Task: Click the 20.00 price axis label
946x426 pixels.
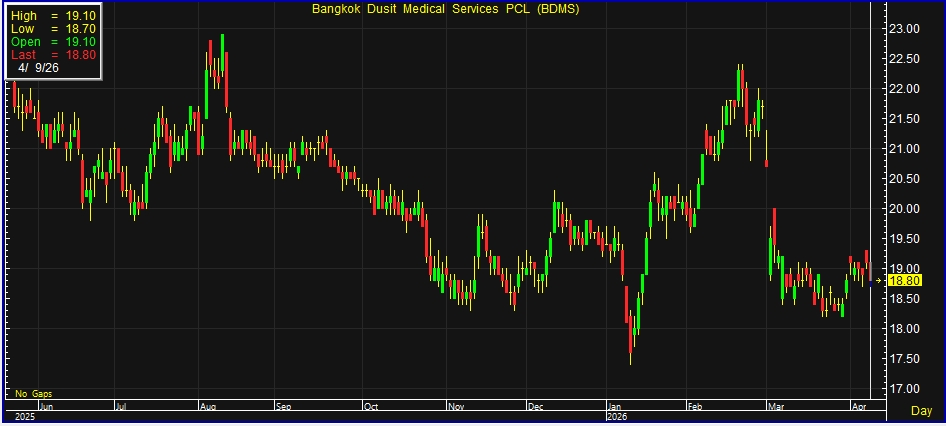Action: pyautogui.click(x=904, y=209)
